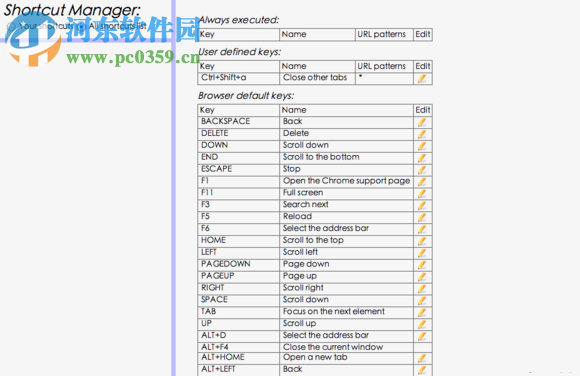
Task: Edit the PAGEDOWN shortcut
Action: coord(422,265)
